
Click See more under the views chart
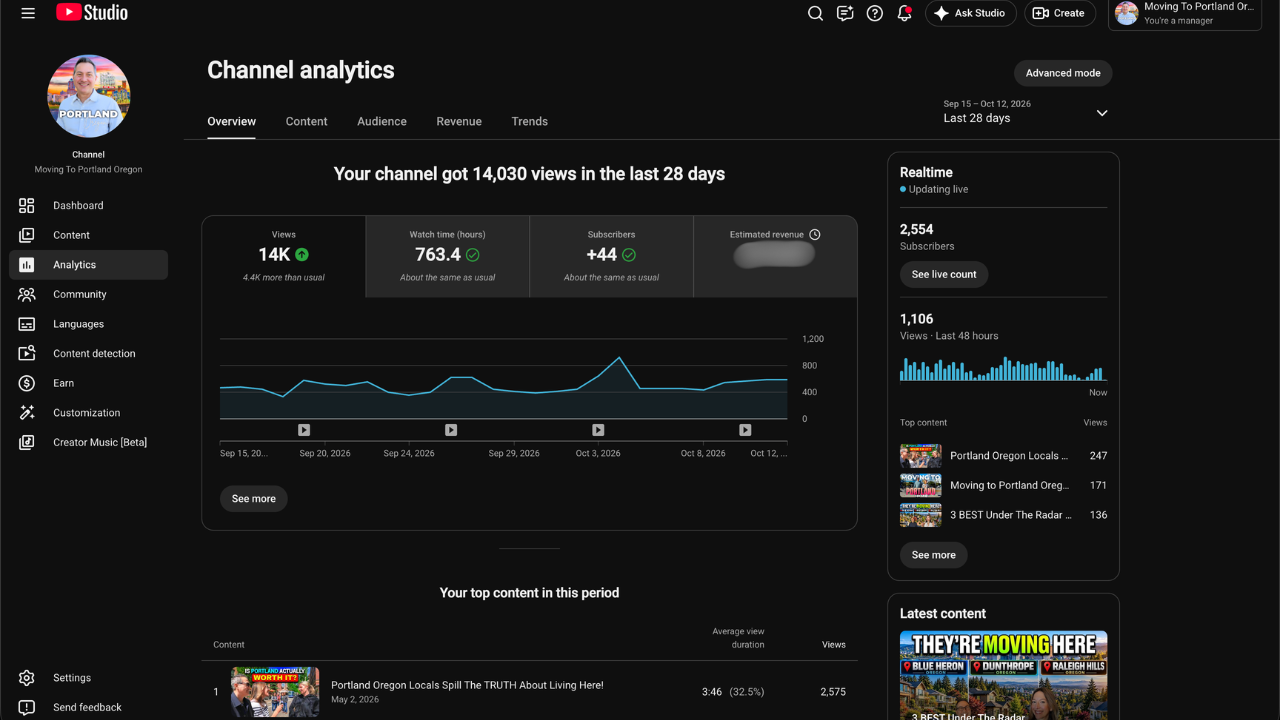click(x=254, y=499)
